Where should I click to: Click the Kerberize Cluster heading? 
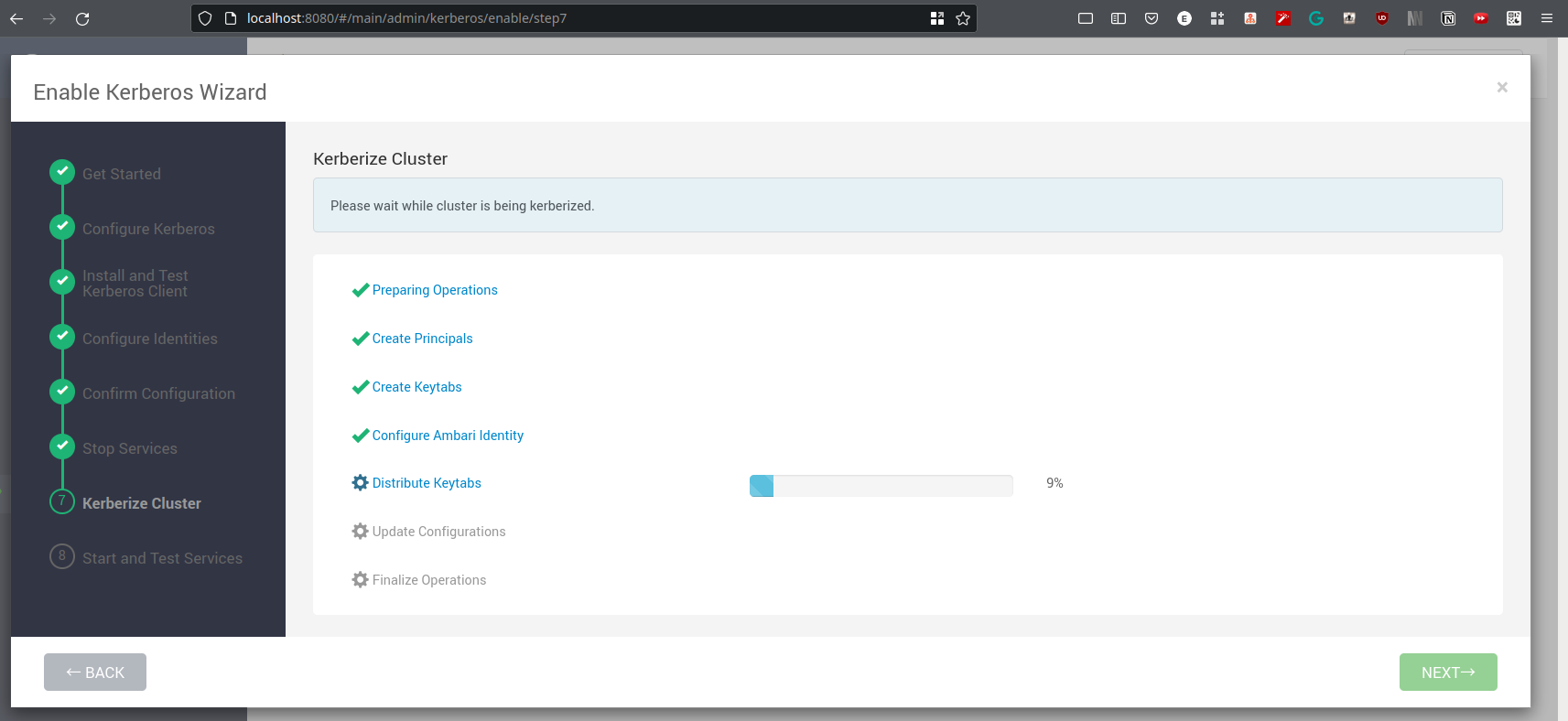point(380,159)
